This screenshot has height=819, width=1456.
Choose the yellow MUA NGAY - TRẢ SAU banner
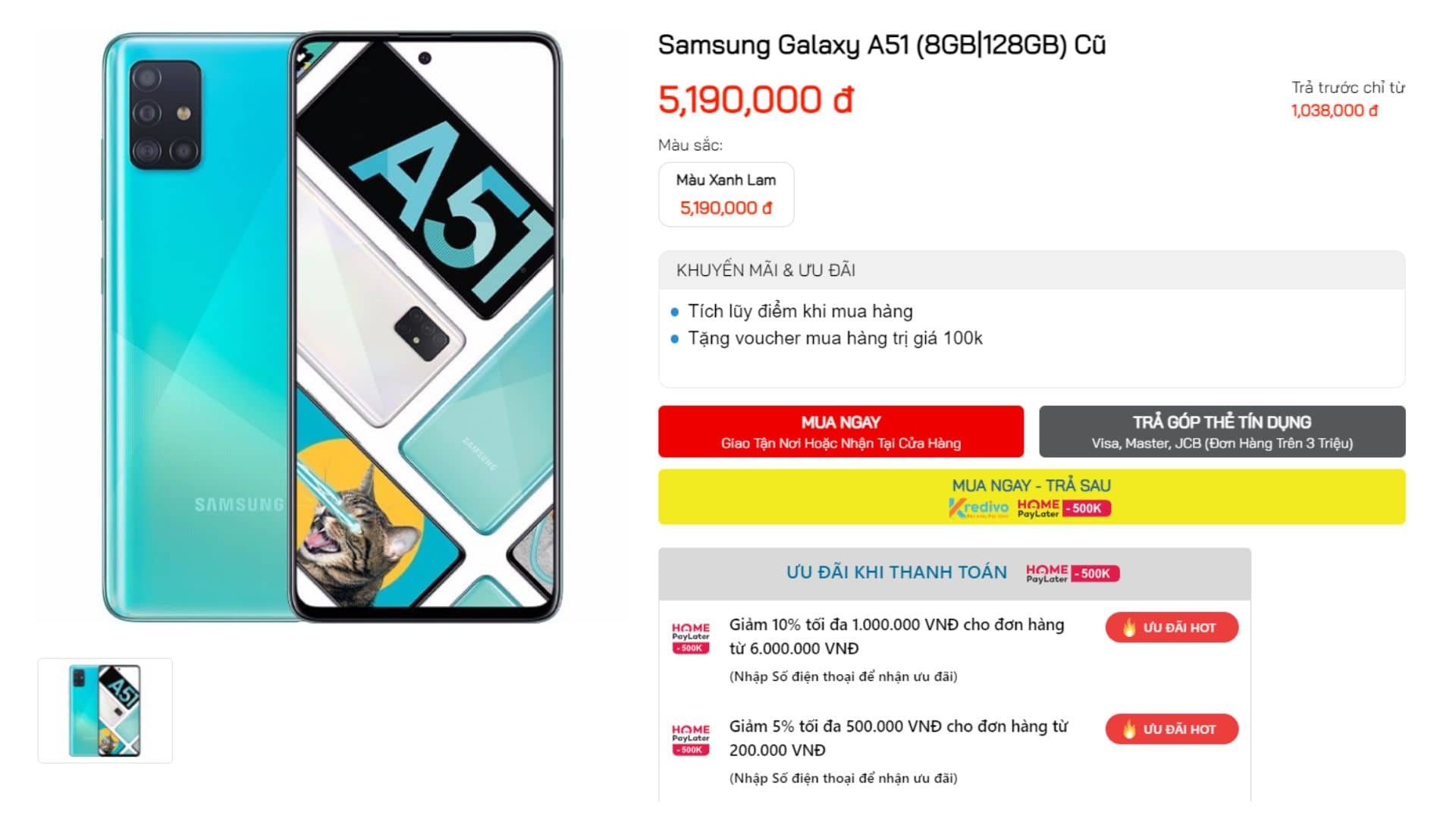1031,497
